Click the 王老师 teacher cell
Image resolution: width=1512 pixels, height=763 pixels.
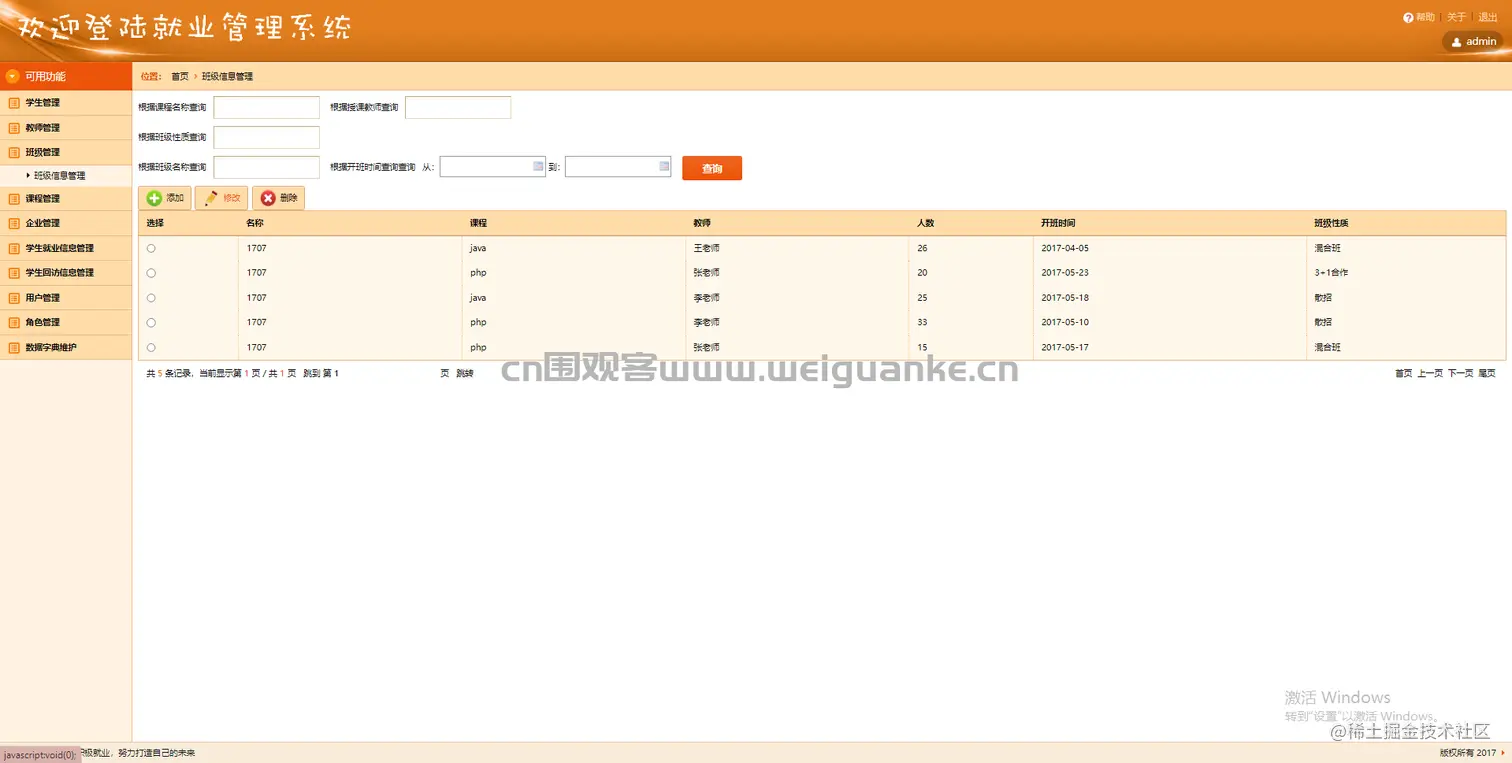tap(706, 248)
